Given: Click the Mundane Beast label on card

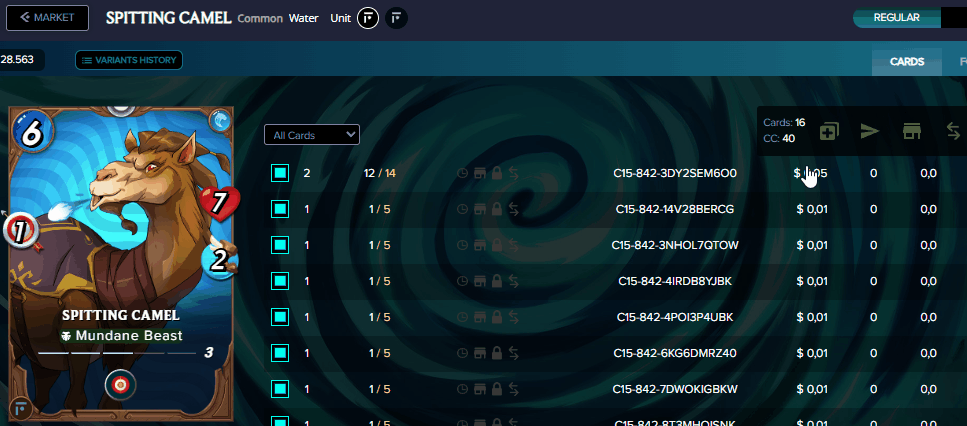Looking at the screenshot, I should (122, 335).
